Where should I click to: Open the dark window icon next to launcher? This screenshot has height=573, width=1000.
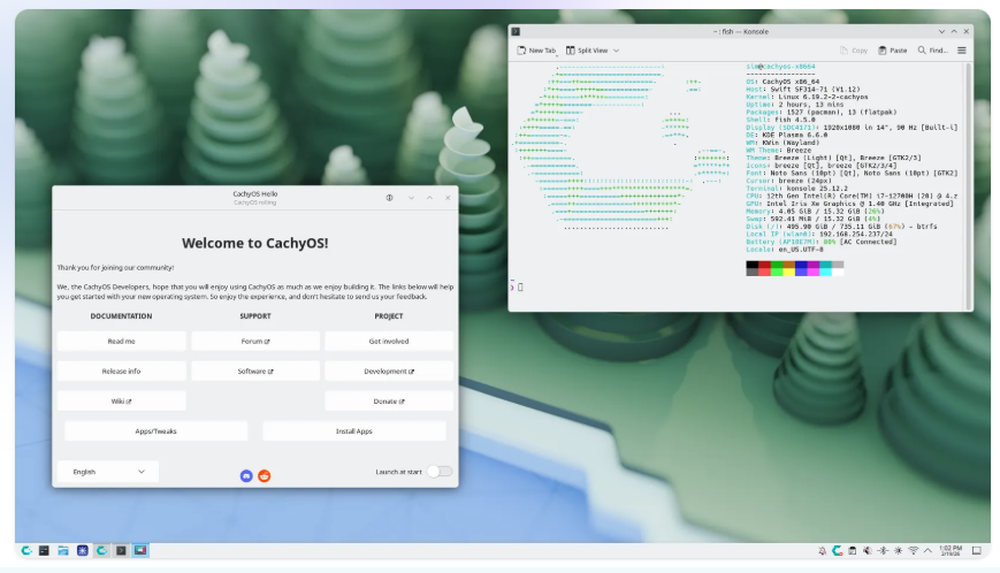44,550
